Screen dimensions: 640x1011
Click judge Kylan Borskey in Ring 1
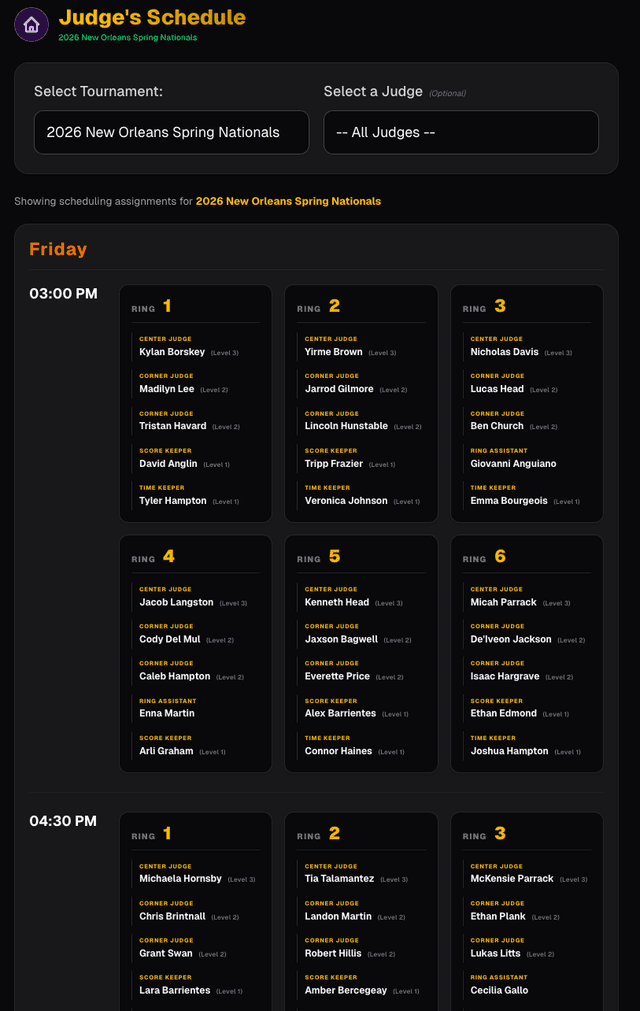coord(172,352)
